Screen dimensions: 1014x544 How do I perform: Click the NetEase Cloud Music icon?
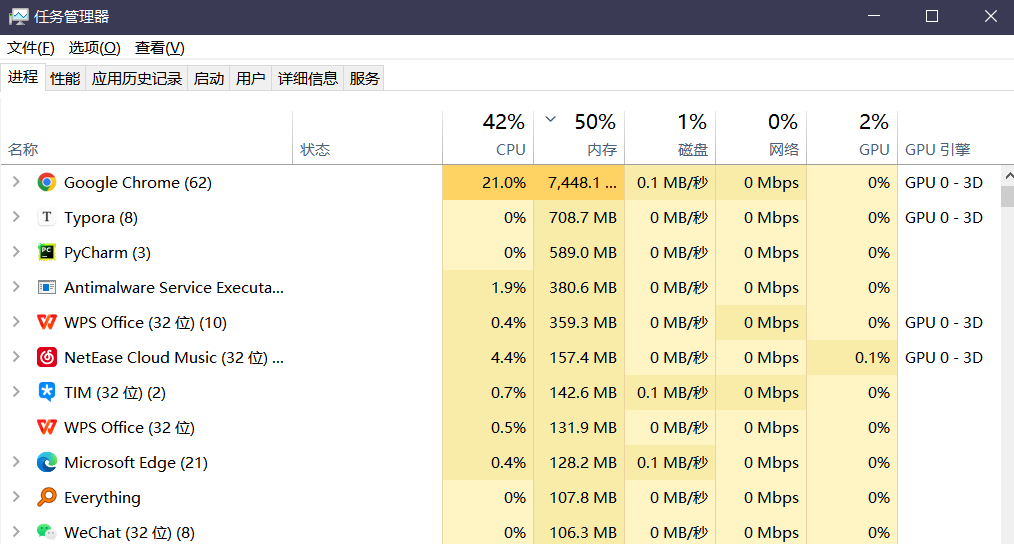(x=46, y=357)
